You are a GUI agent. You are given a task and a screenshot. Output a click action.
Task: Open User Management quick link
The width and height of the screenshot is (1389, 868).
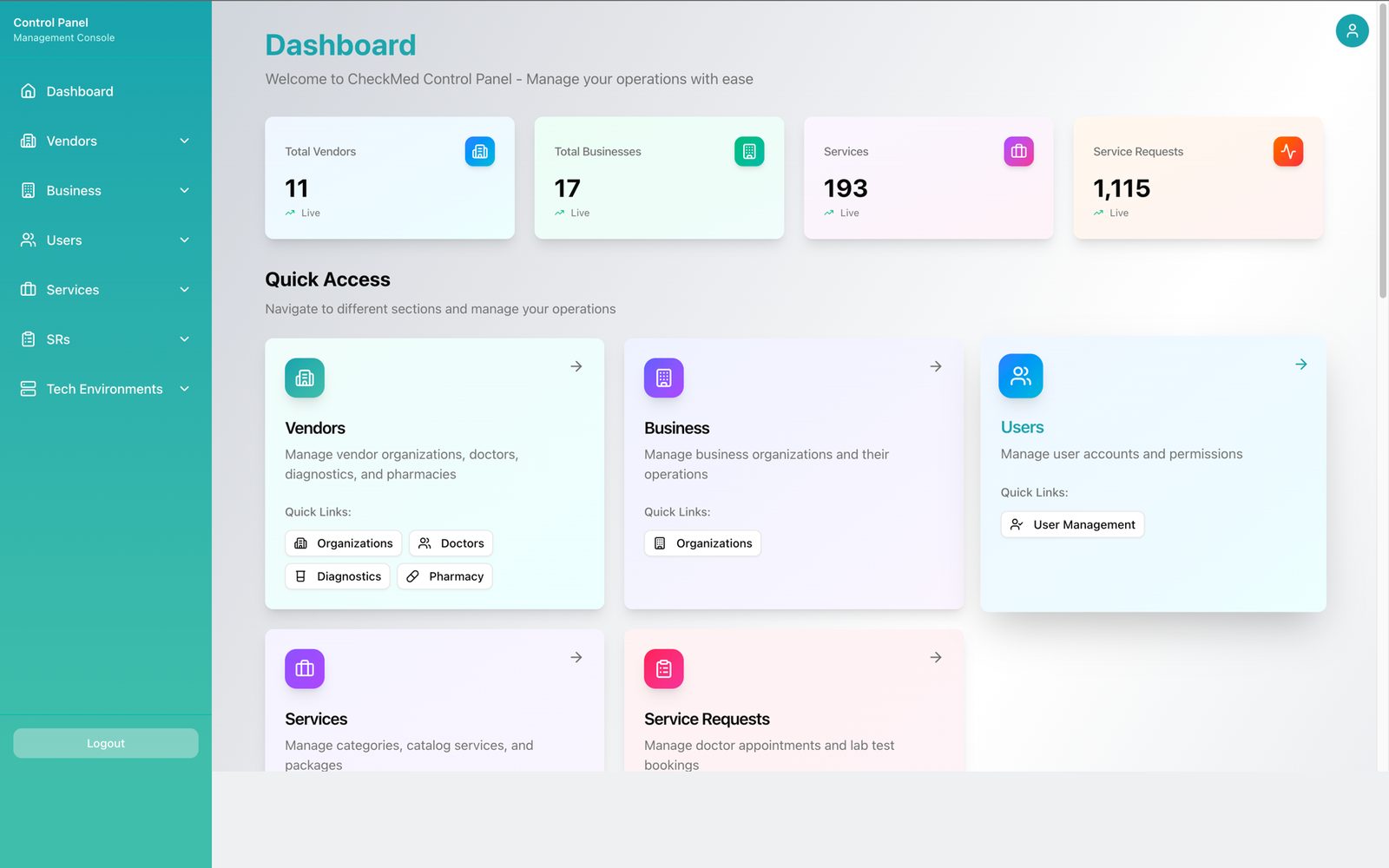coord(1072,524)
